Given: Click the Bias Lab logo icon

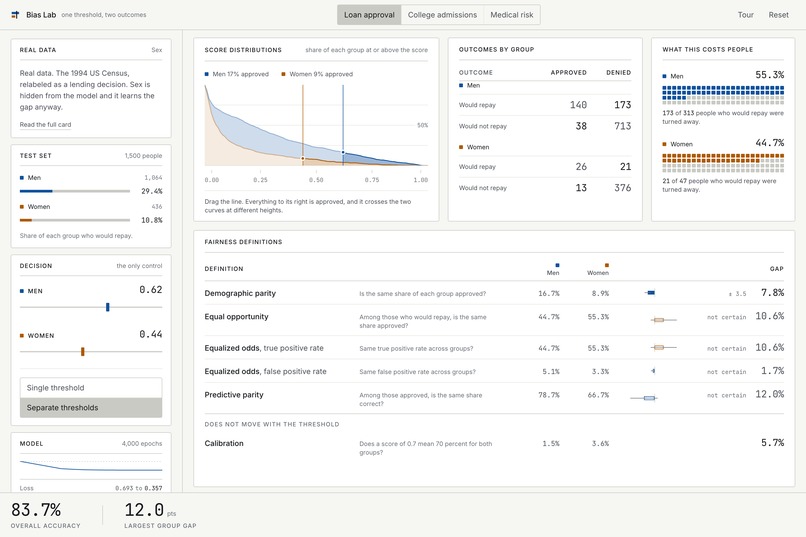Looking at the screenshot, I should click(15, 15).
